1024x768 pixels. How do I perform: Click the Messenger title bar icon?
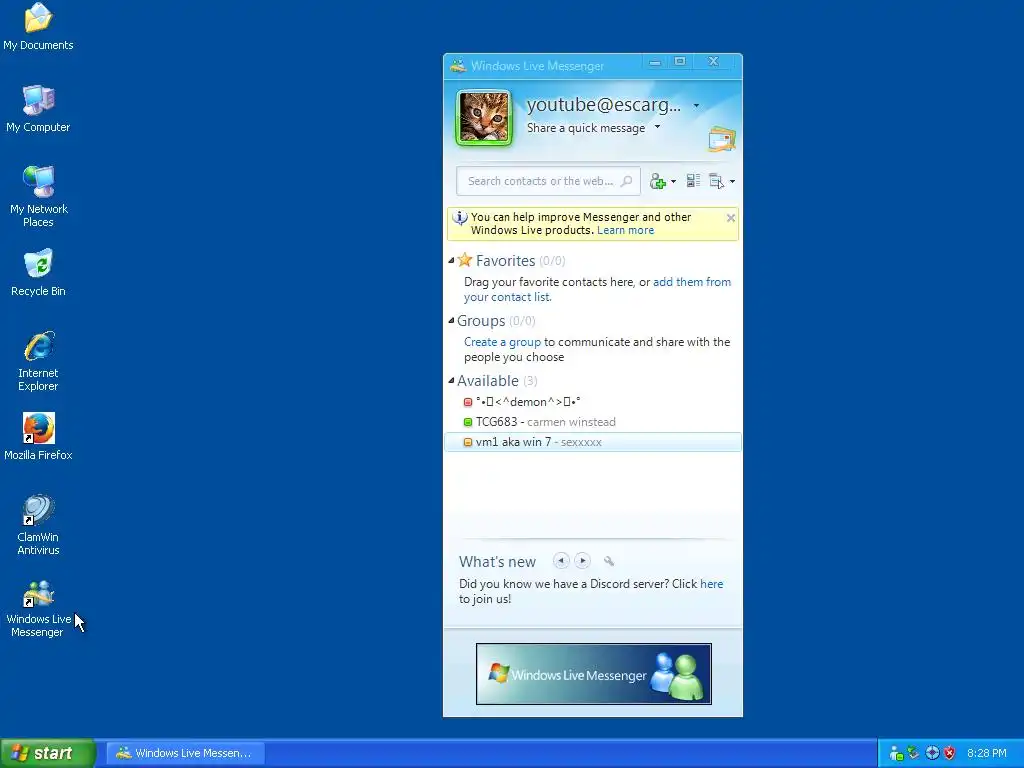458,66
